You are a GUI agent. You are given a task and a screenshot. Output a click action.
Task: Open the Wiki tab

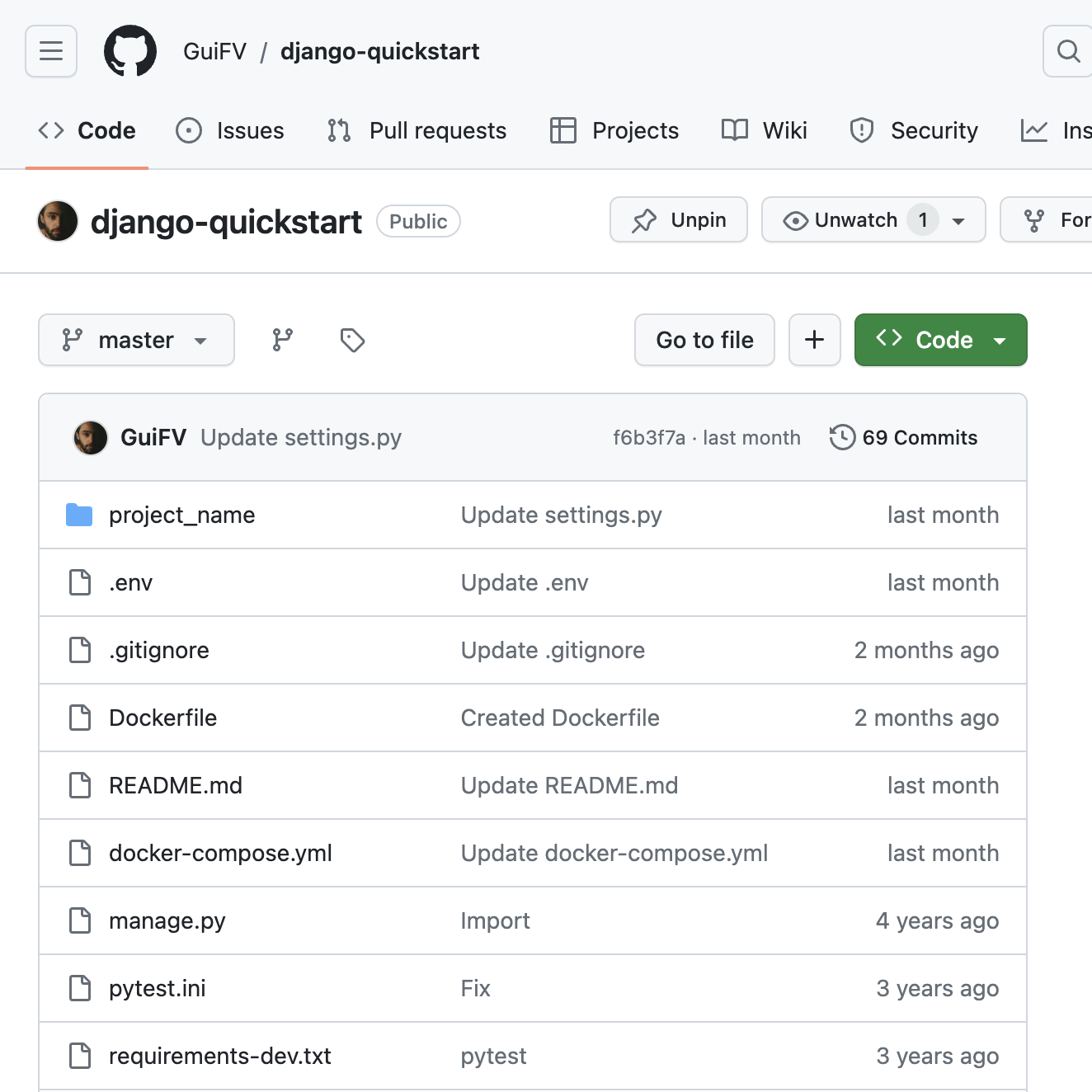click(x=765, y=130)
